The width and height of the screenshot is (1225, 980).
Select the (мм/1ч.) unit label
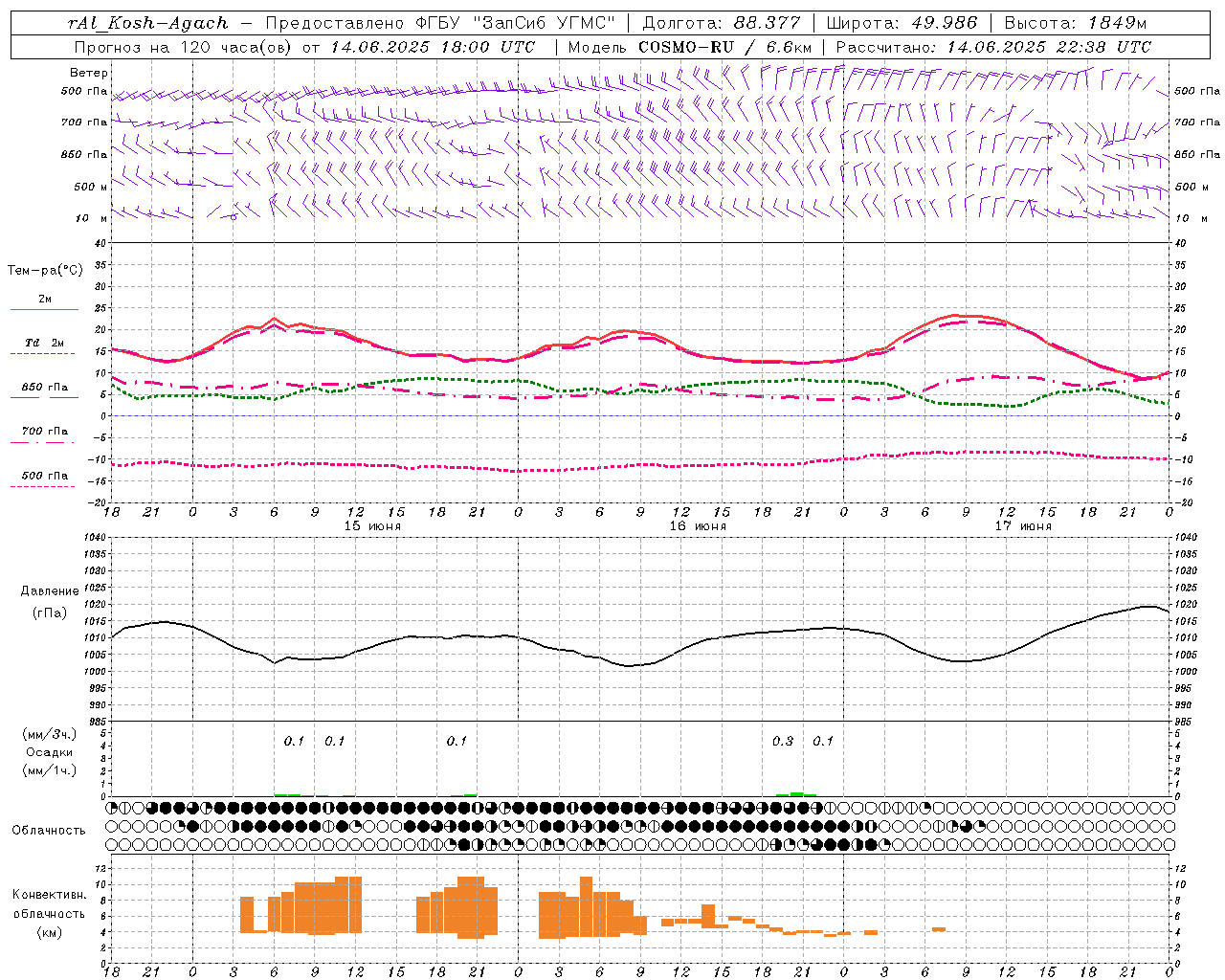tap(50, 770)
